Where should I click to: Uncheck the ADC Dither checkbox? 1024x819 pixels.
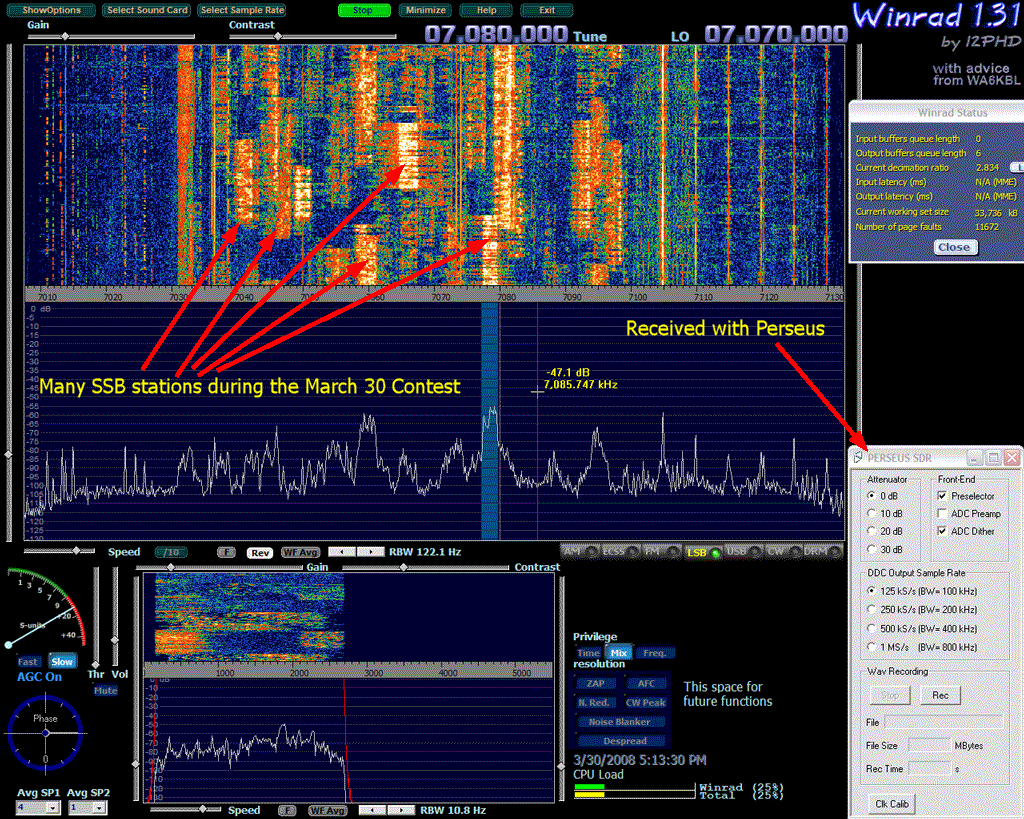point(942,531)
